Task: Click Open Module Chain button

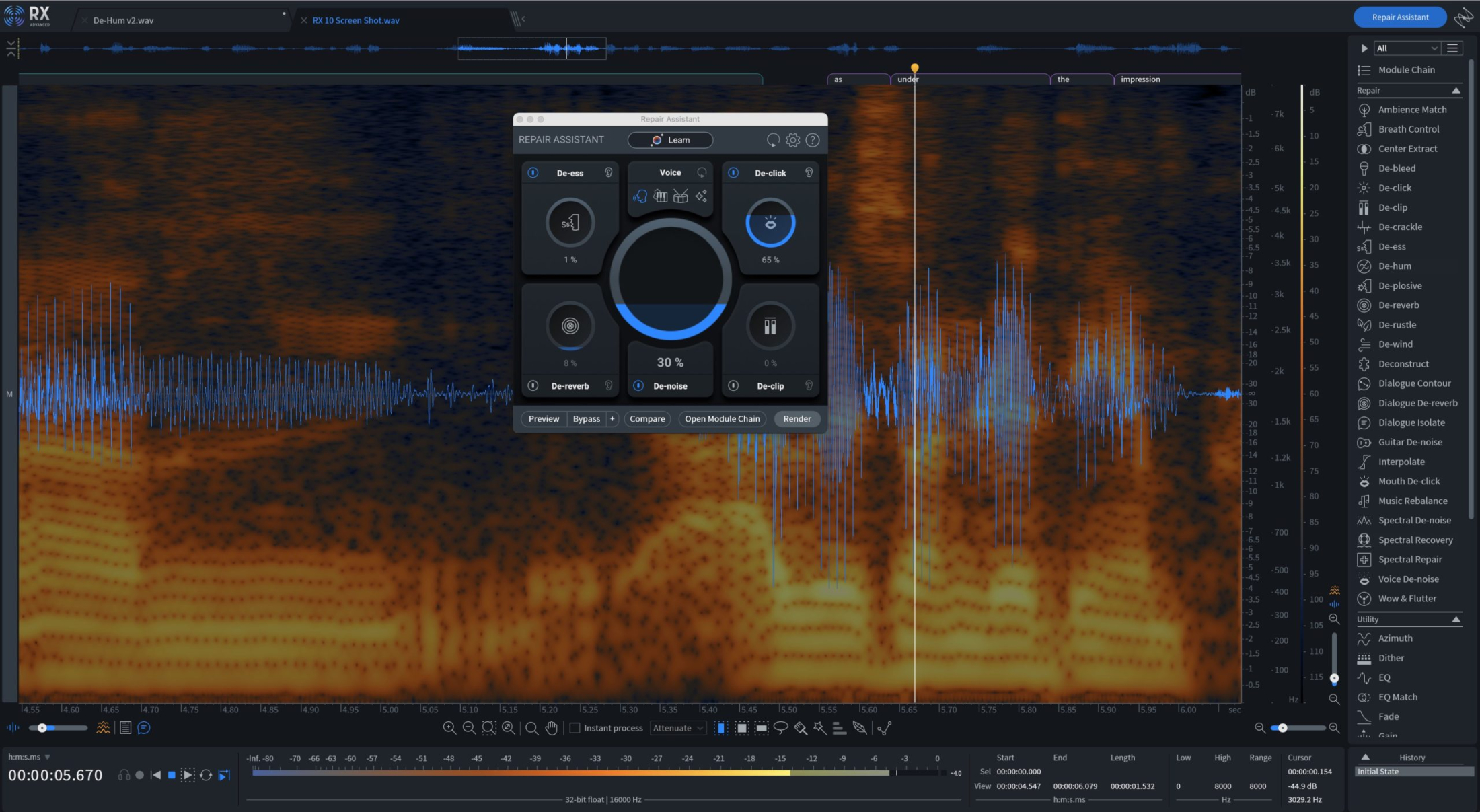Action: [722, 419]
